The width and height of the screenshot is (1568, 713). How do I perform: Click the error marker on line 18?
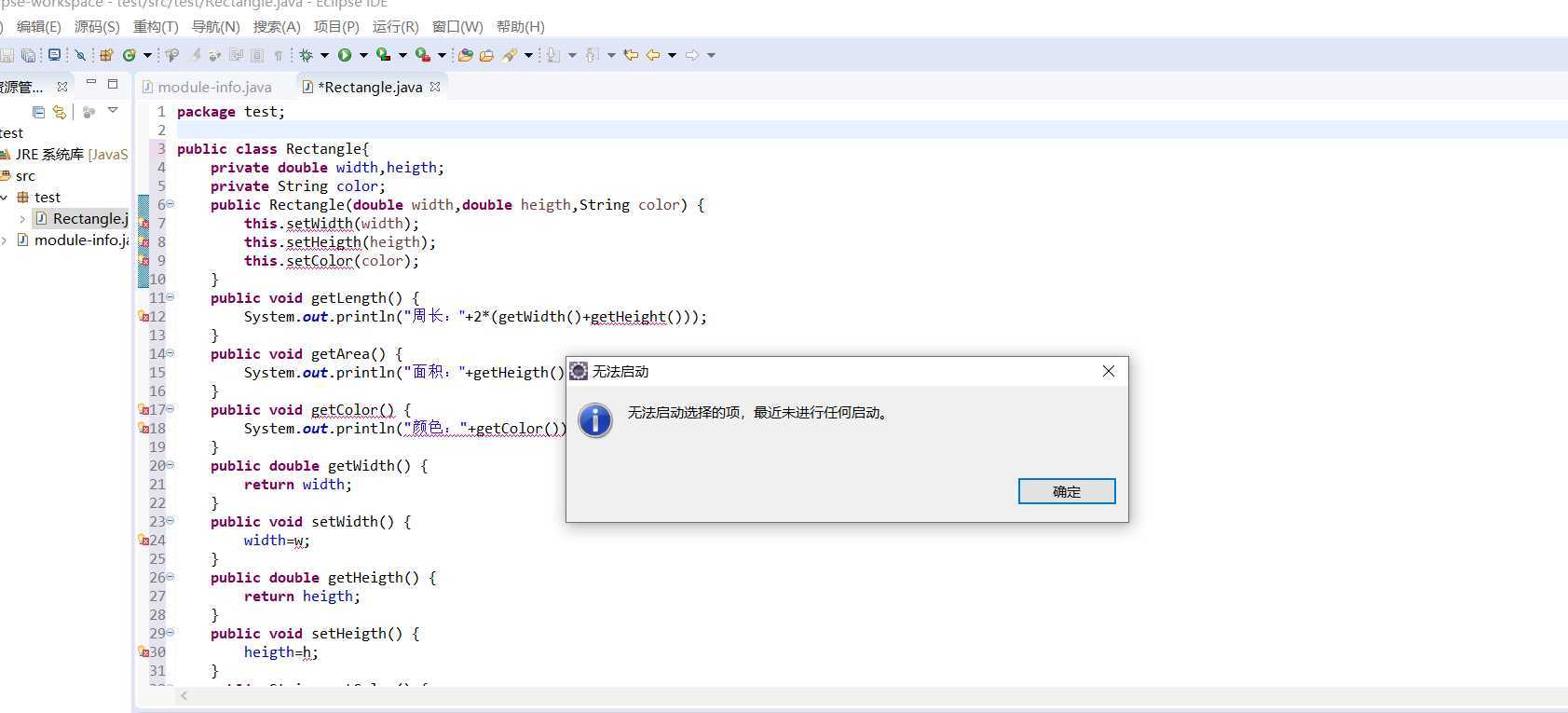pyautogui.click(x=143, y=429)
